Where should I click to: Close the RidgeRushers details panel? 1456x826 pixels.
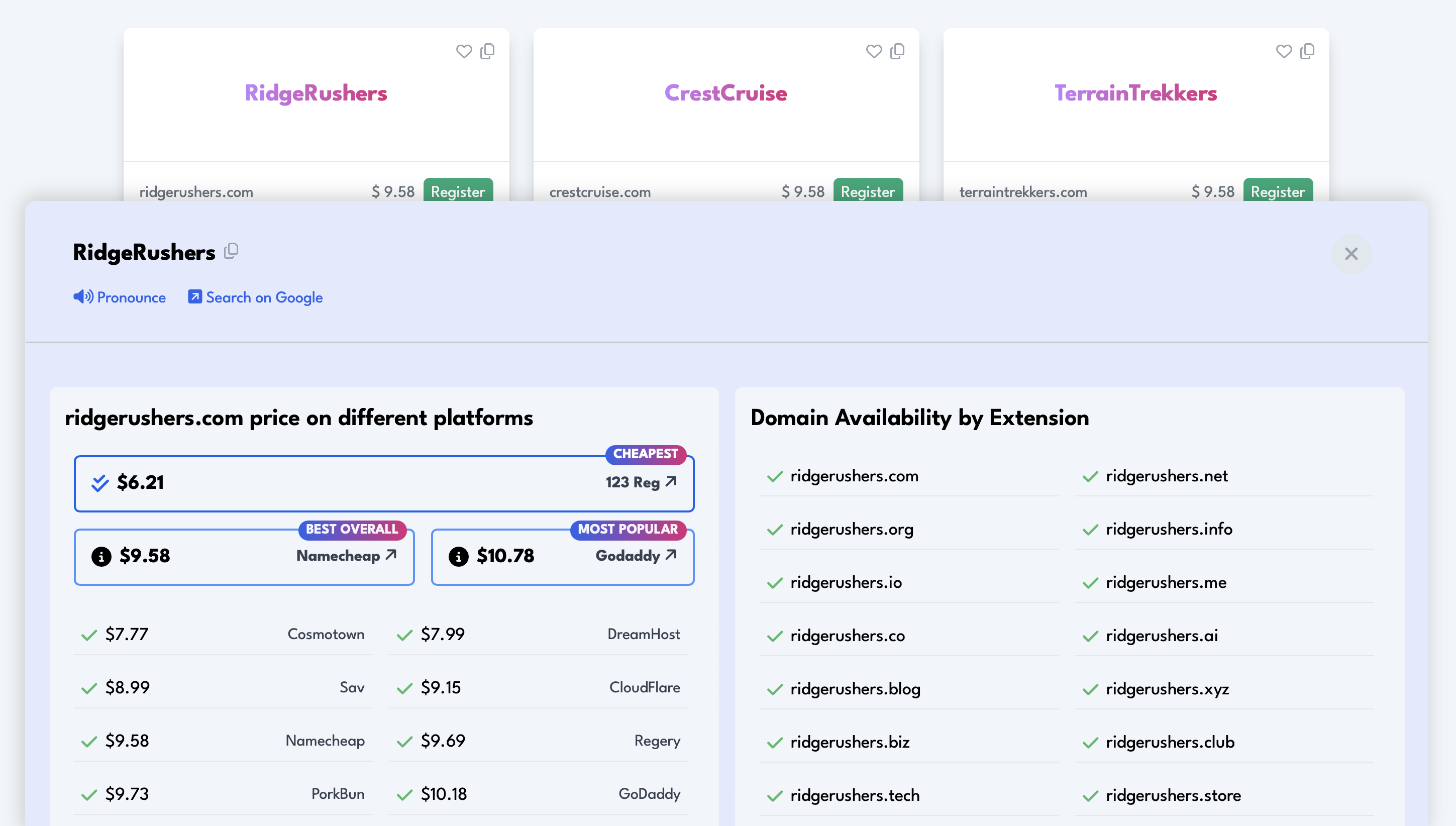tap(1351, 254)
